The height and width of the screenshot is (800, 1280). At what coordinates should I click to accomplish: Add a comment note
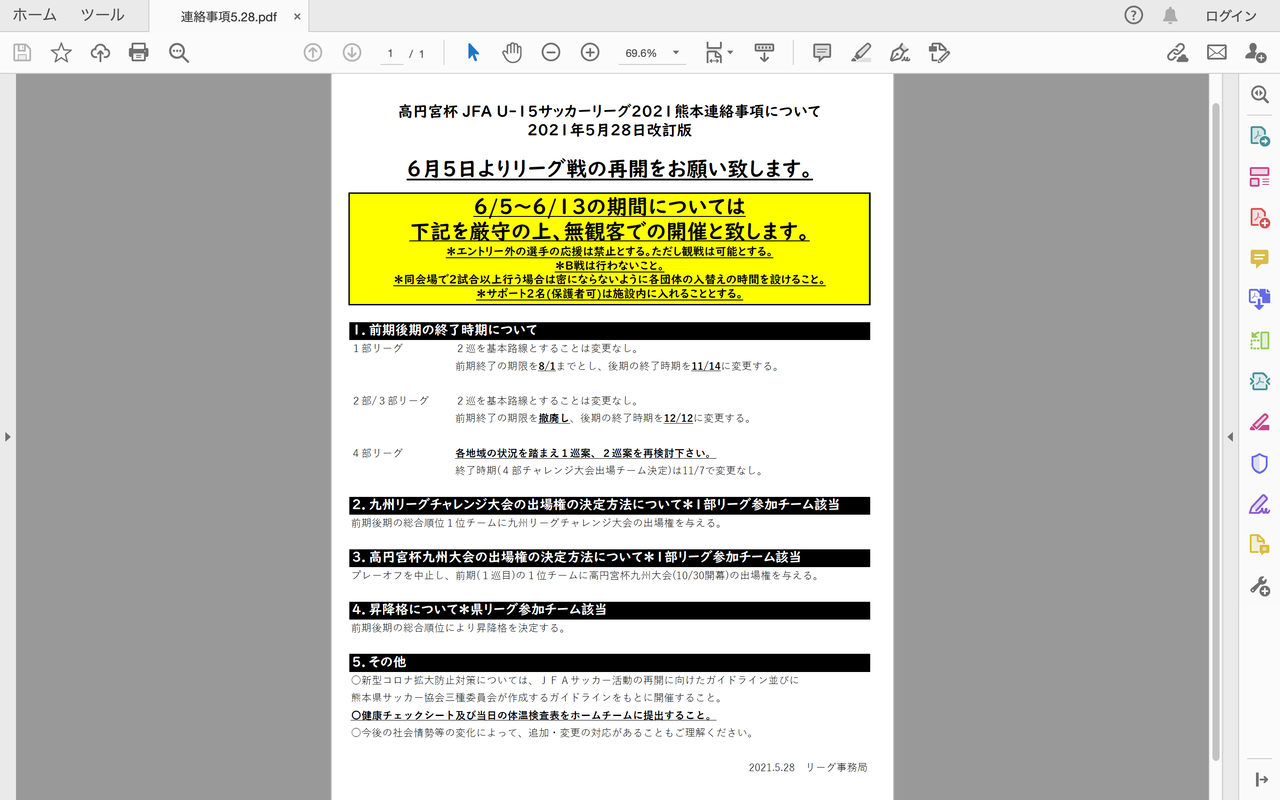pyautogui.click(x=822, y=53)
